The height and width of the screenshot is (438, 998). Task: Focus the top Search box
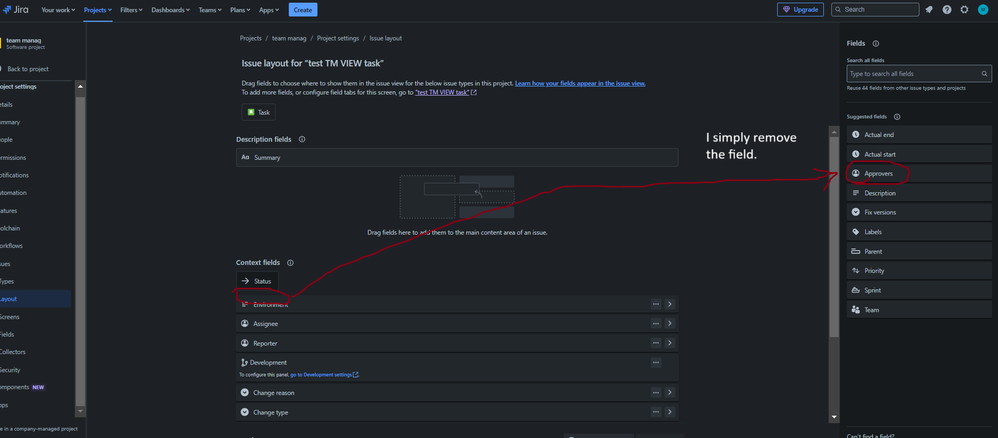point(875,10)
